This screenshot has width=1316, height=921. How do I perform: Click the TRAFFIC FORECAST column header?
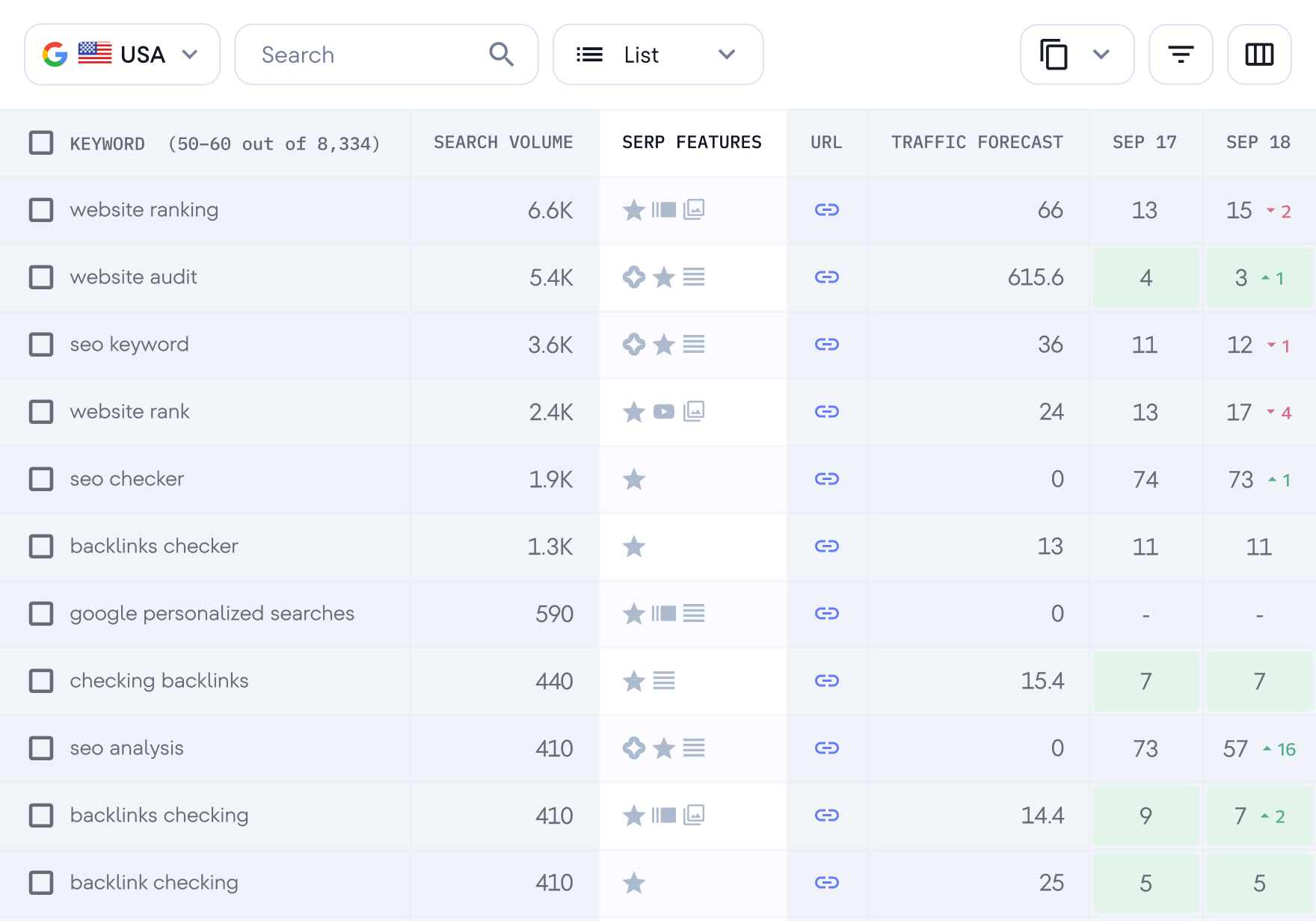pyautogui.click(x=977, y=142)
